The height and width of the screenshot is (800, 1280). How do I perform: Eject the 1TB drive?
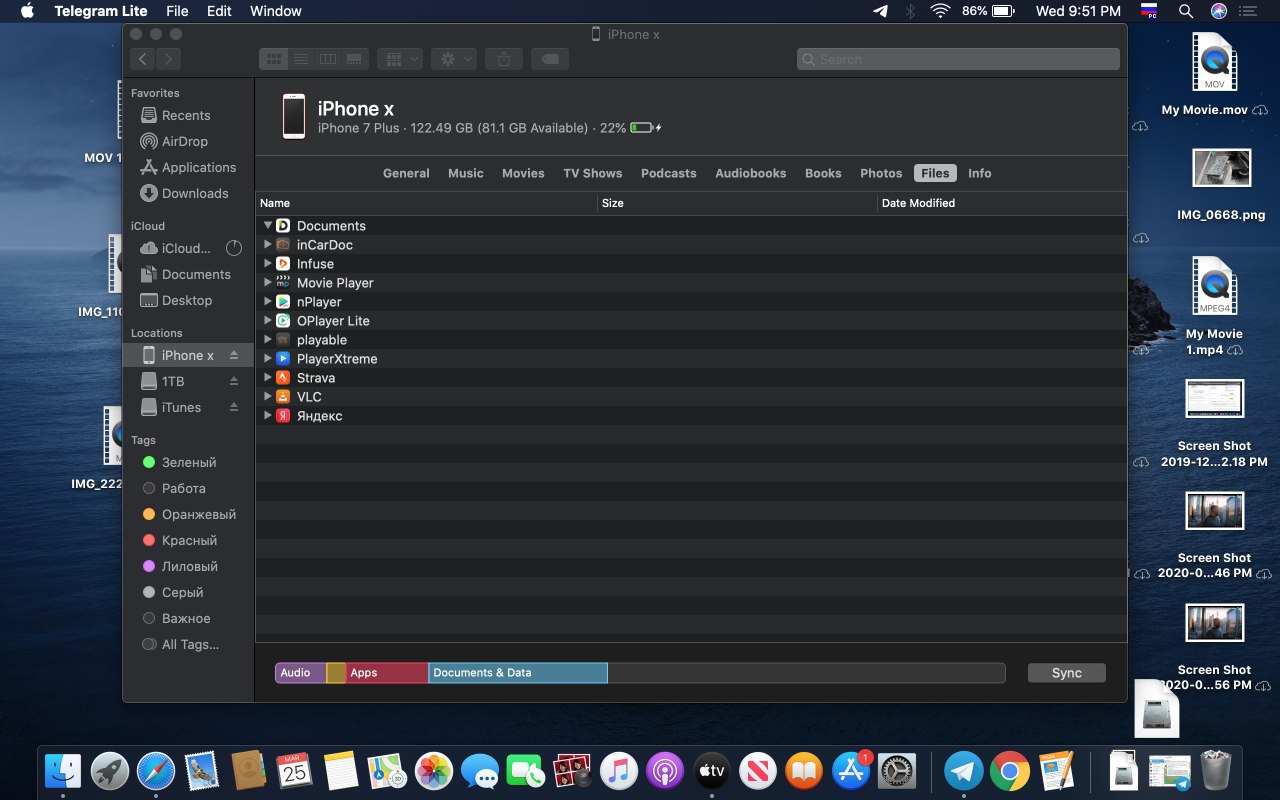234,381
